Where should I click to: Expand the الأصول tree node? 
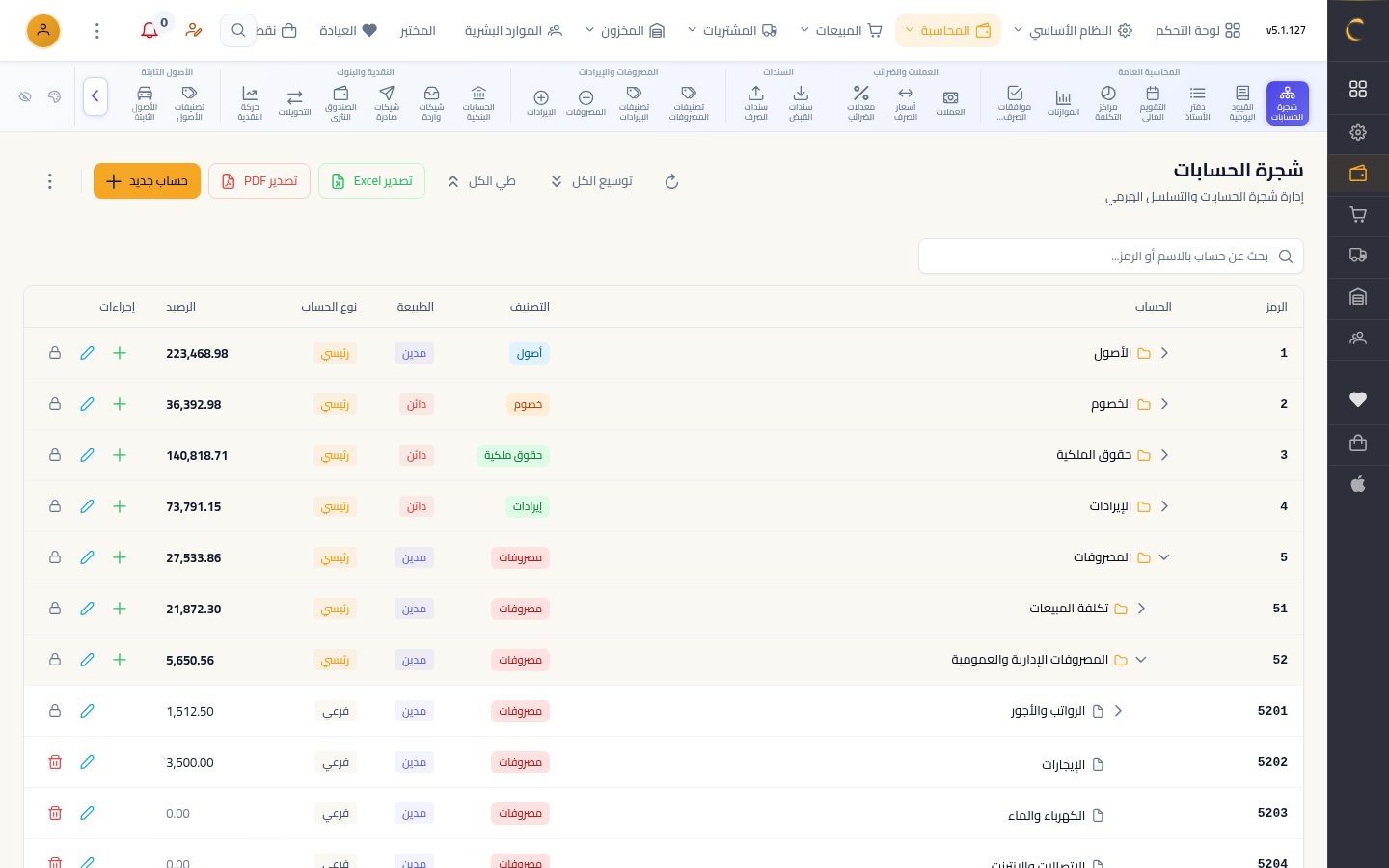tap(1164, 353)
